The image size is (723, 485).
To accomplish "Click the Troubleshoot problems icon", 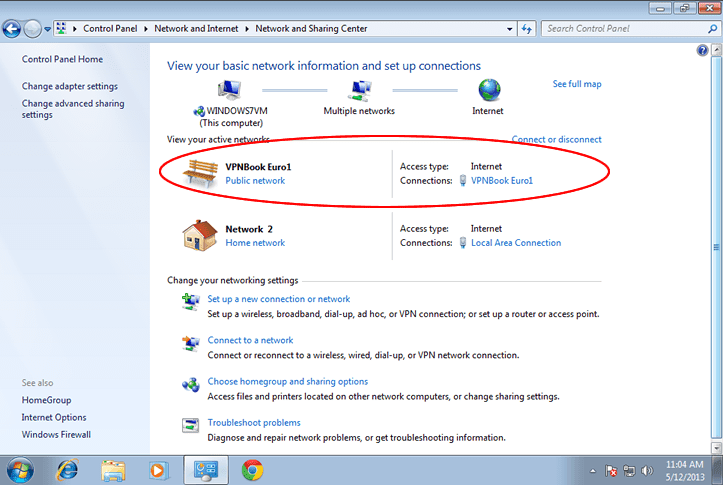I will (x=190, y=426).
